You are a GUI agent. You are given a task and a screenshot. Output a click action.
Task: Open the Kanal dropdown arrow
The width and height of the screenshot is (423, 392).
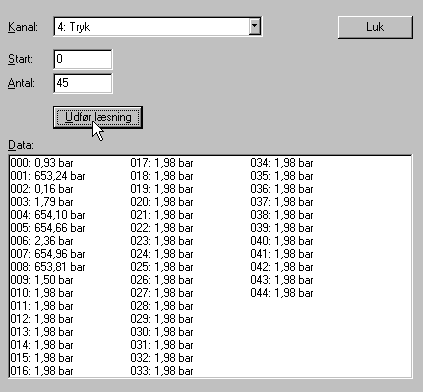coord(254,26)
